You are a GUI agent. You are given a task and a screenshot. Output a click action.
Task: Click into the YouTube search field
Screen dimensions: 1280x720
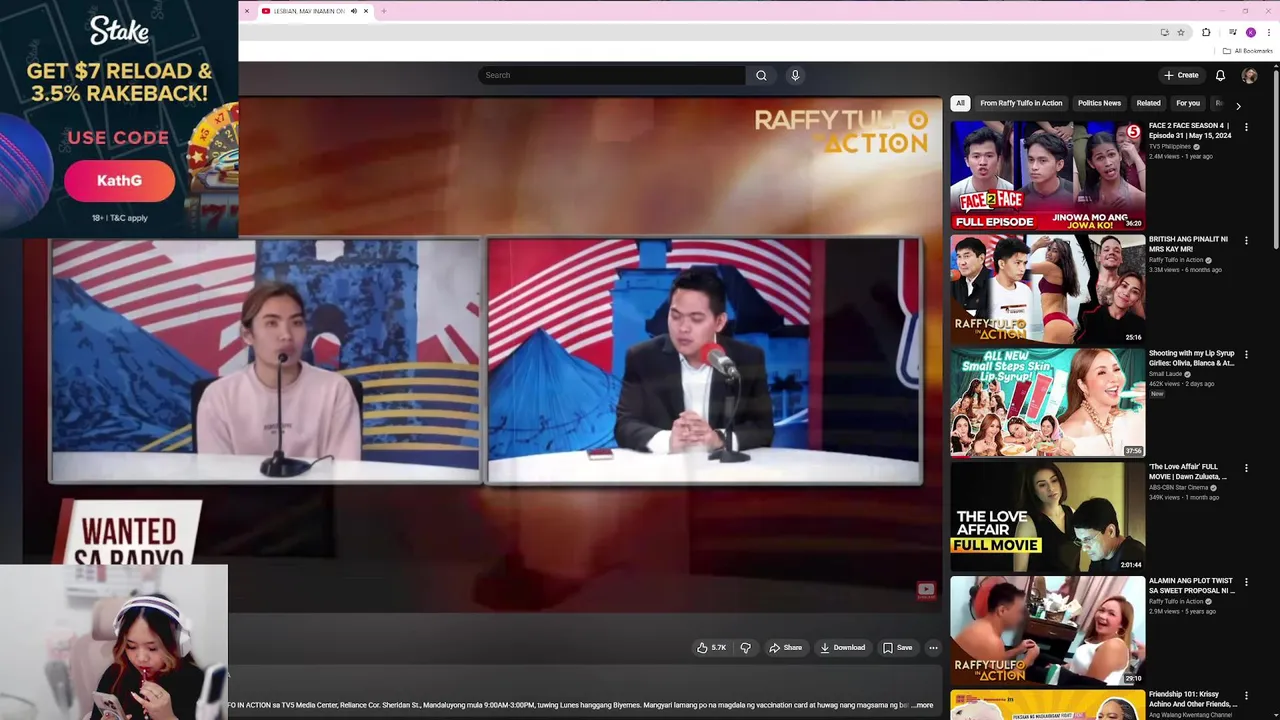(x=611, y=75)
